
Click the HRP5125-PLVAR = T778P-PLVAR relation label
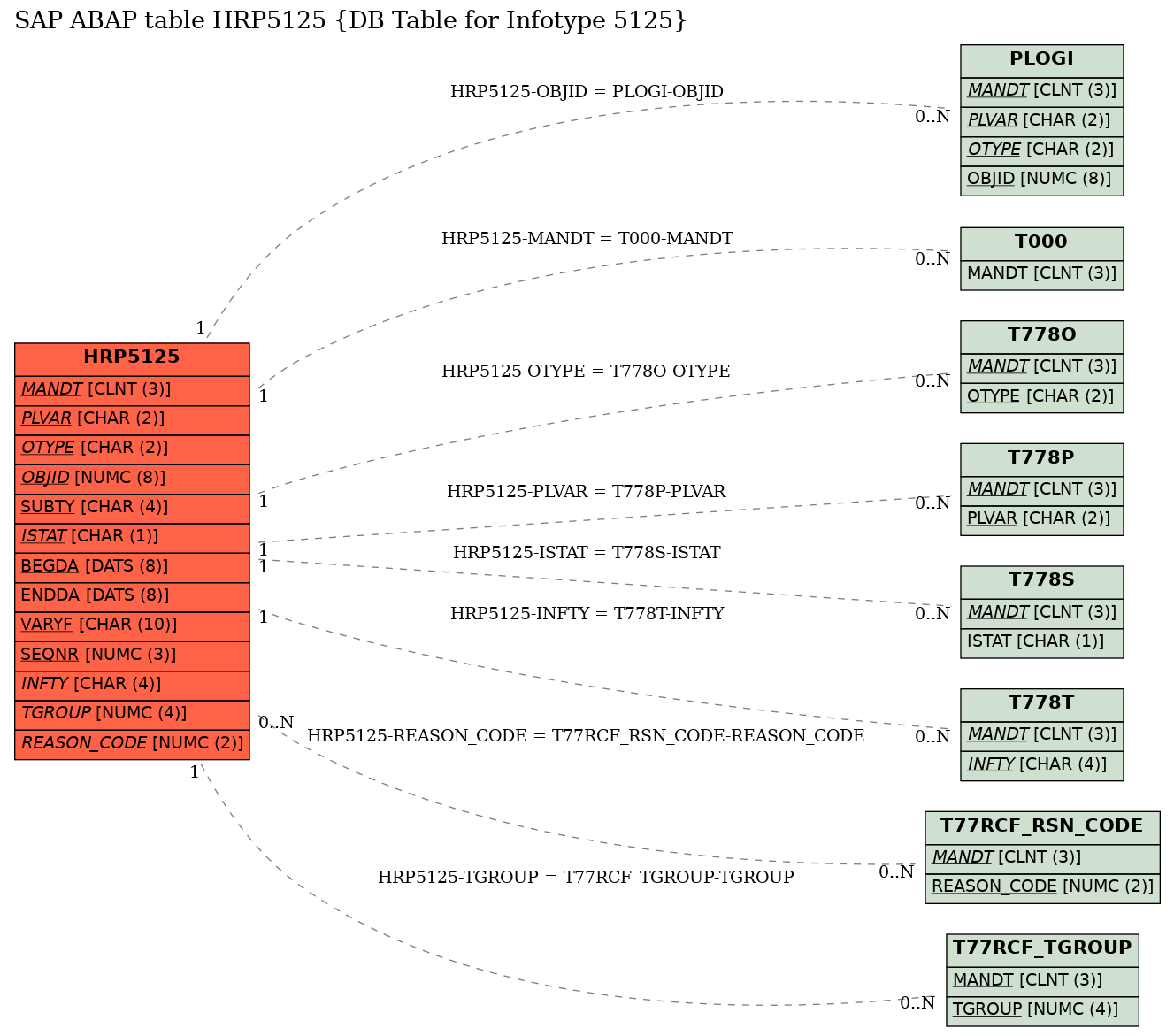(586, 491)
